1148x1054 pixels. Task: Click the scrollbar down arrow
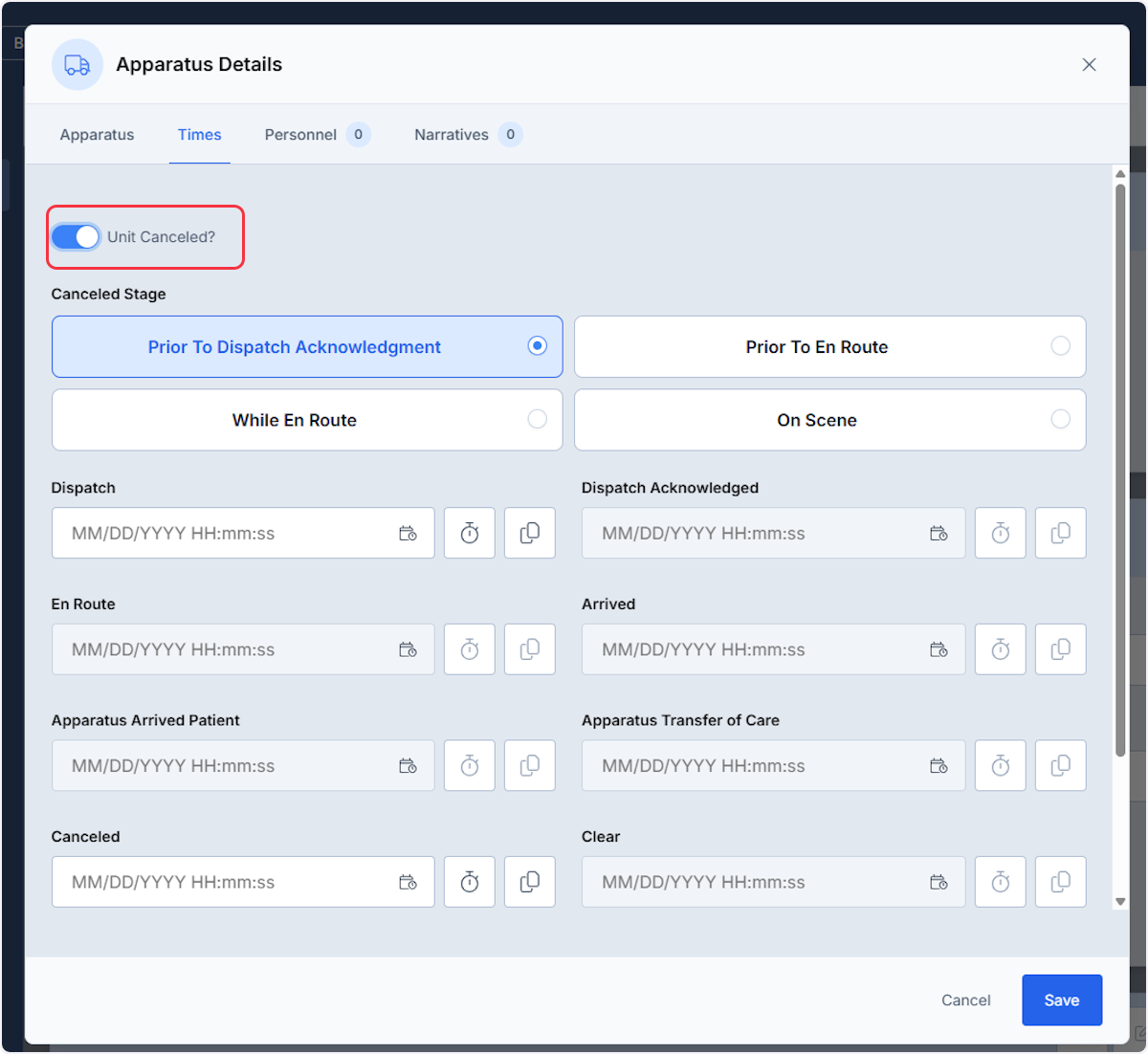[x=1120, y=901]
